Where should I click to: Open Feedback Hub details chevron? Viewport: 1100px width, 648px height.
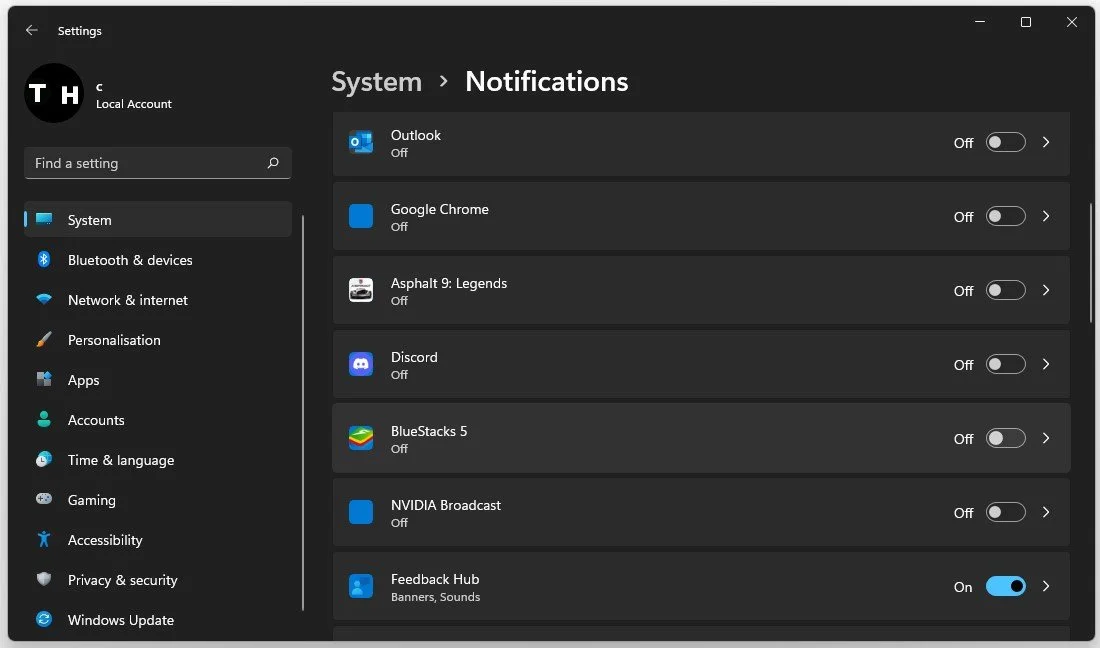coord(1046,586)
